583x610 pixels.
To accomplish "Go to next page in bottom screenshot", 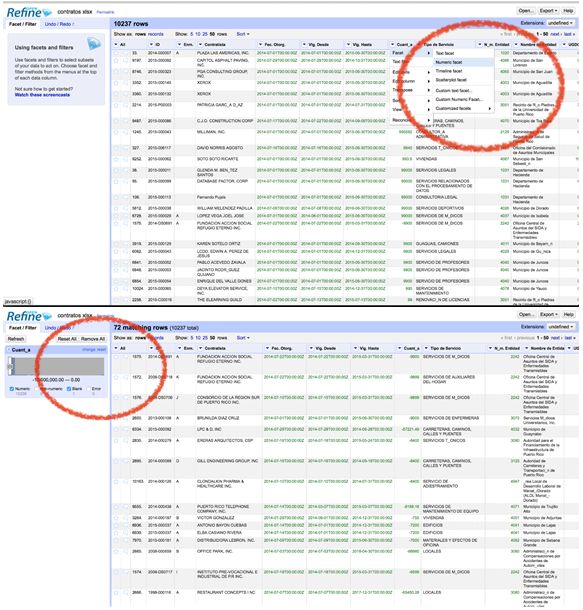I will [x=556, y=338].
